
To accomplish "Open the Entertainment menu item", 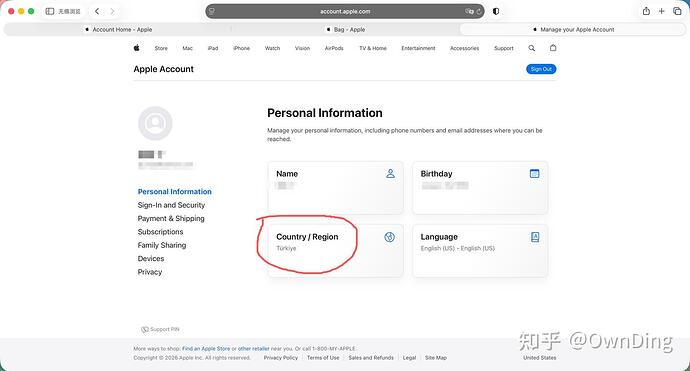I will (x=418, y=48).
